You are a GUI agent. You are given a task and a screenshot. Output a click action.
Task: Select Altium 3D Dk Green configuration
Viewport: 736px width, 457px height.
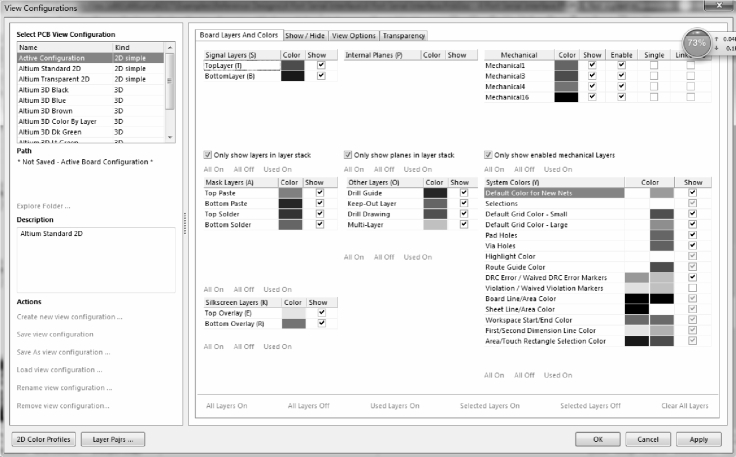(x=91, y=132)
